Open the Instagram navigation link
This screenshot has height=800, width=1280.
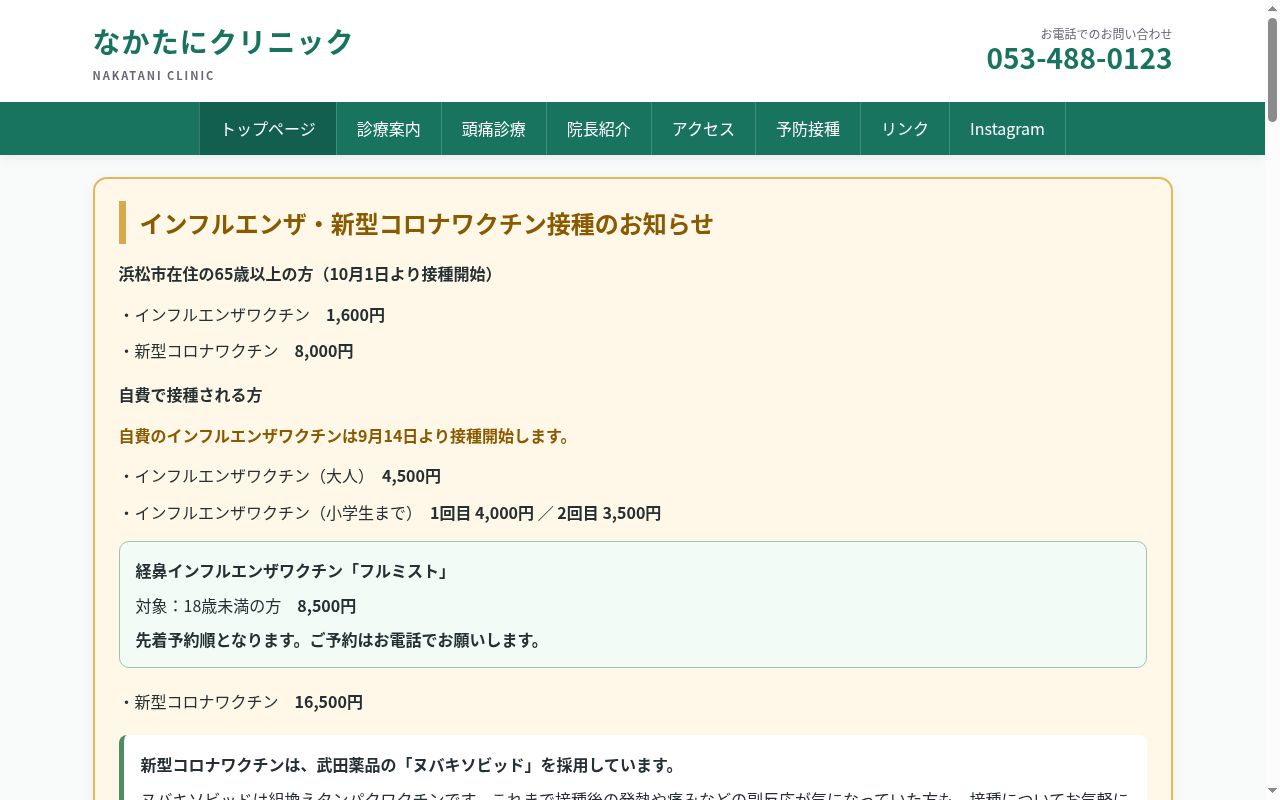click(1007, 129)
